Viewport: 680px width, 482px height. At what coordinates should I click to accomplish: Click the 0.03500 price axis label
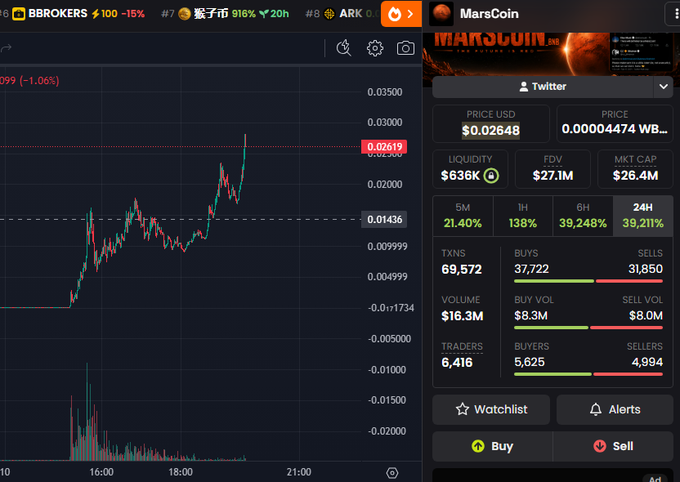pyautogui.click(x=385, y=92)
